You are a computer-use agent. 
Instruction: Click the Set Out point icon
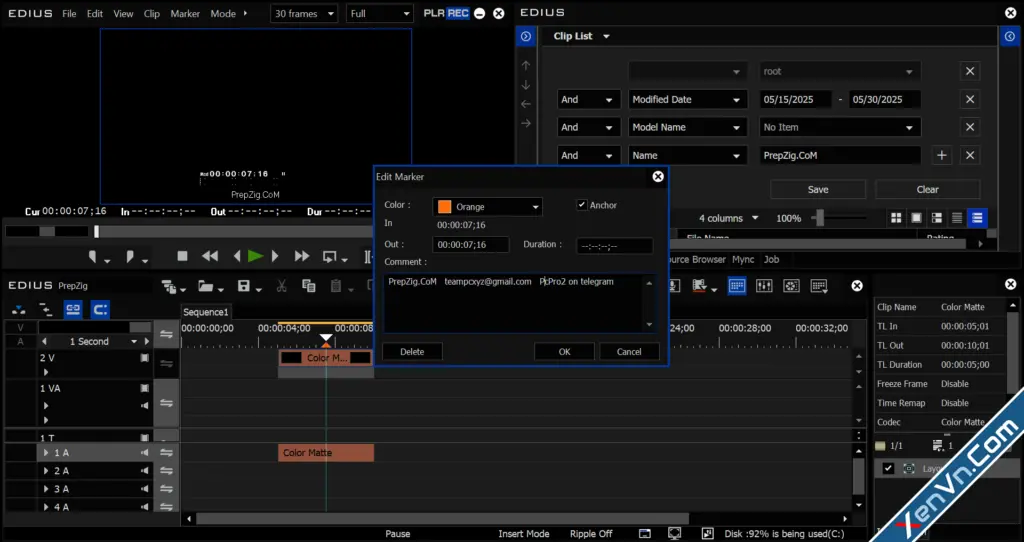[x=130, y=257]
